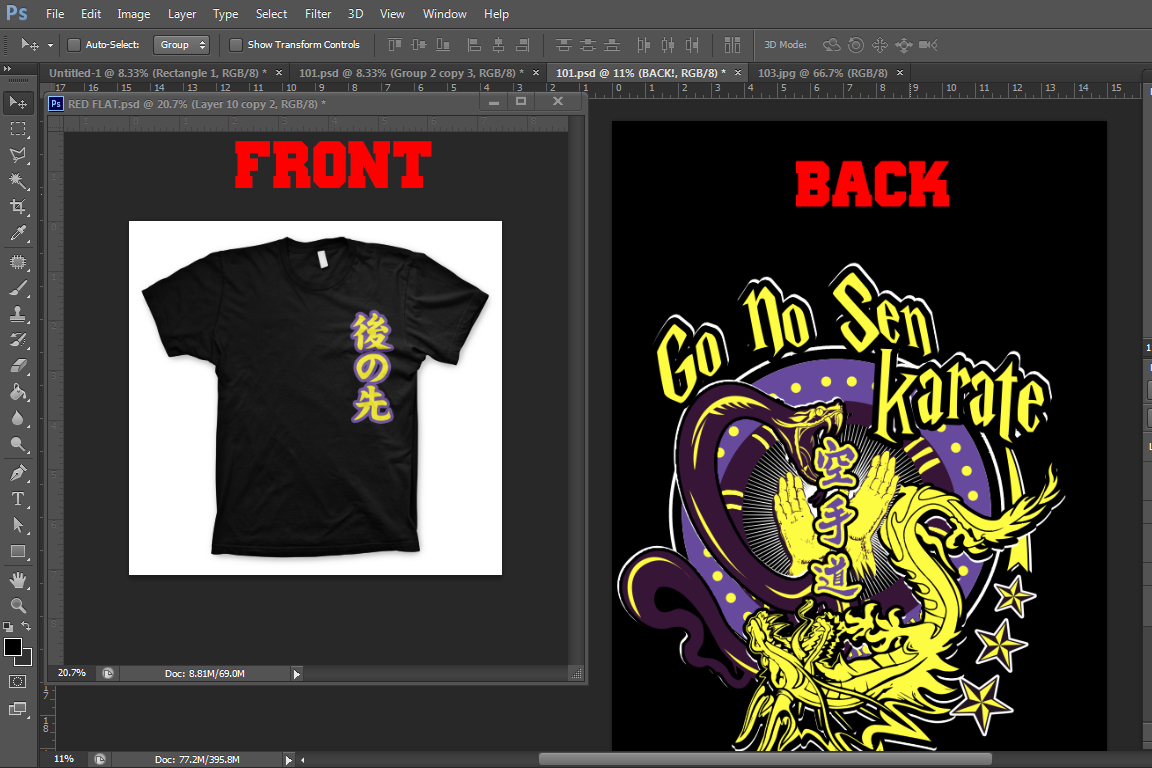This screenshot has height=768, width=1152.
Task: Toggle the Rectangular Marquee tool
Action: pos(18,128)
